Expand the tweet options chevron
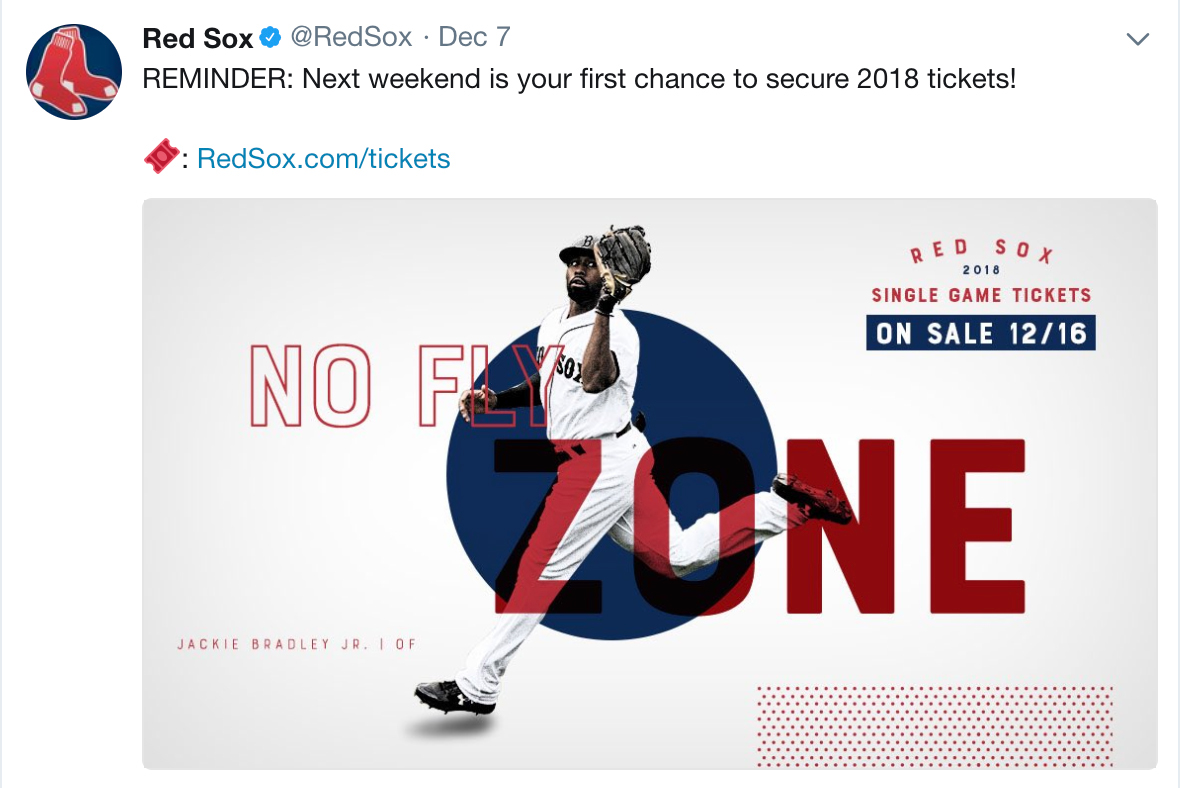This screenshot has width=1180, height=788. click(1137, 38)
